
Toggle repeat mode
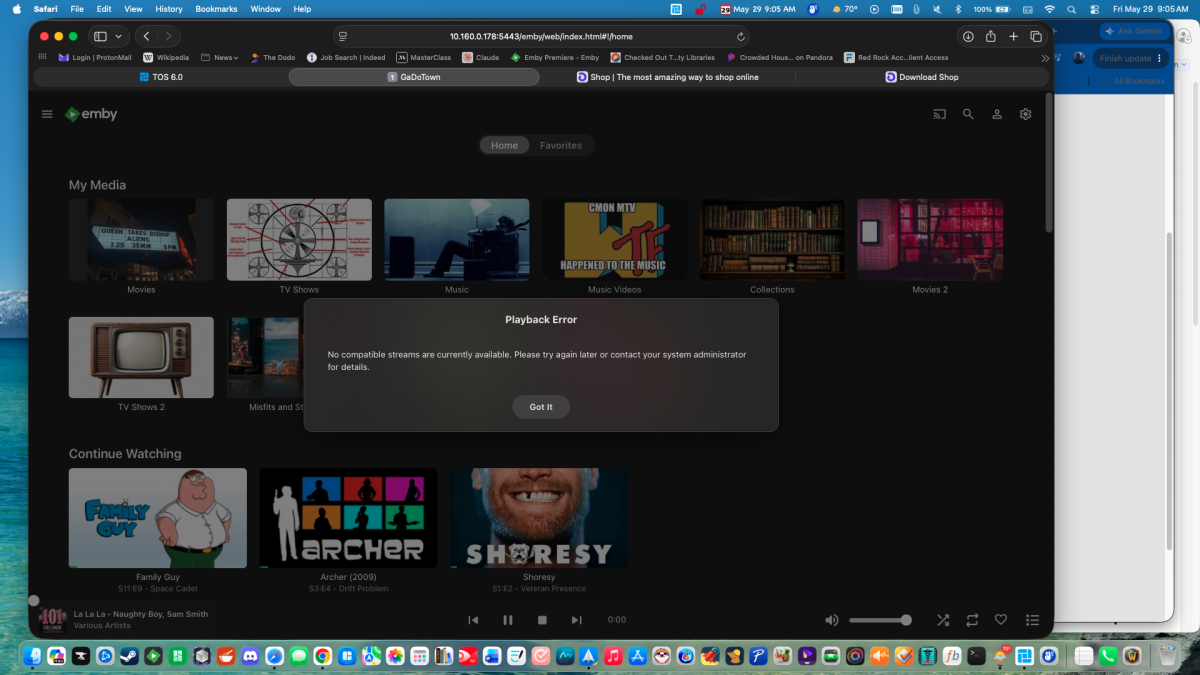click(972, 620)
